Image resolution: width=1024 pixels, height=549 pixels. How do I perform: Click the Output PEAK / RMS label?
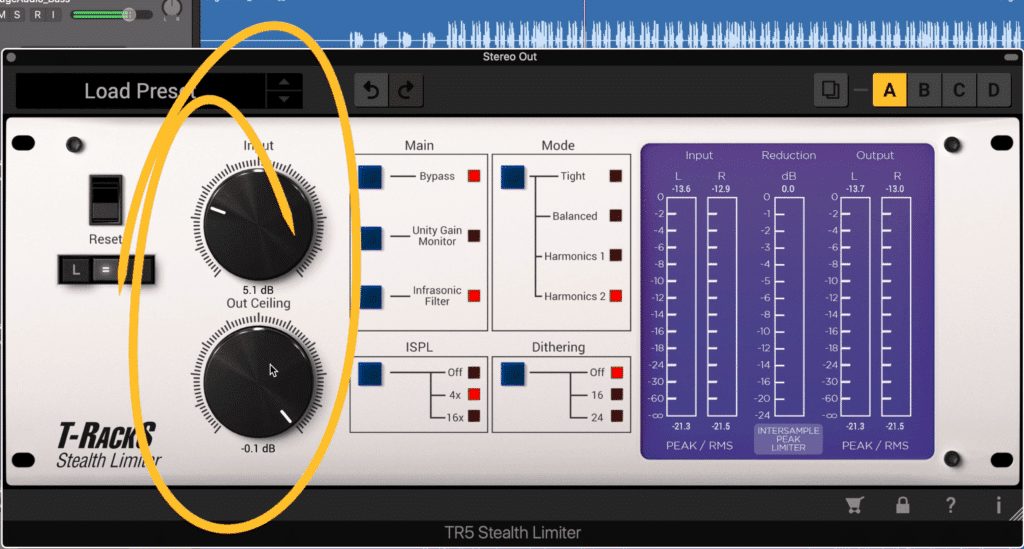click(875, 445)
